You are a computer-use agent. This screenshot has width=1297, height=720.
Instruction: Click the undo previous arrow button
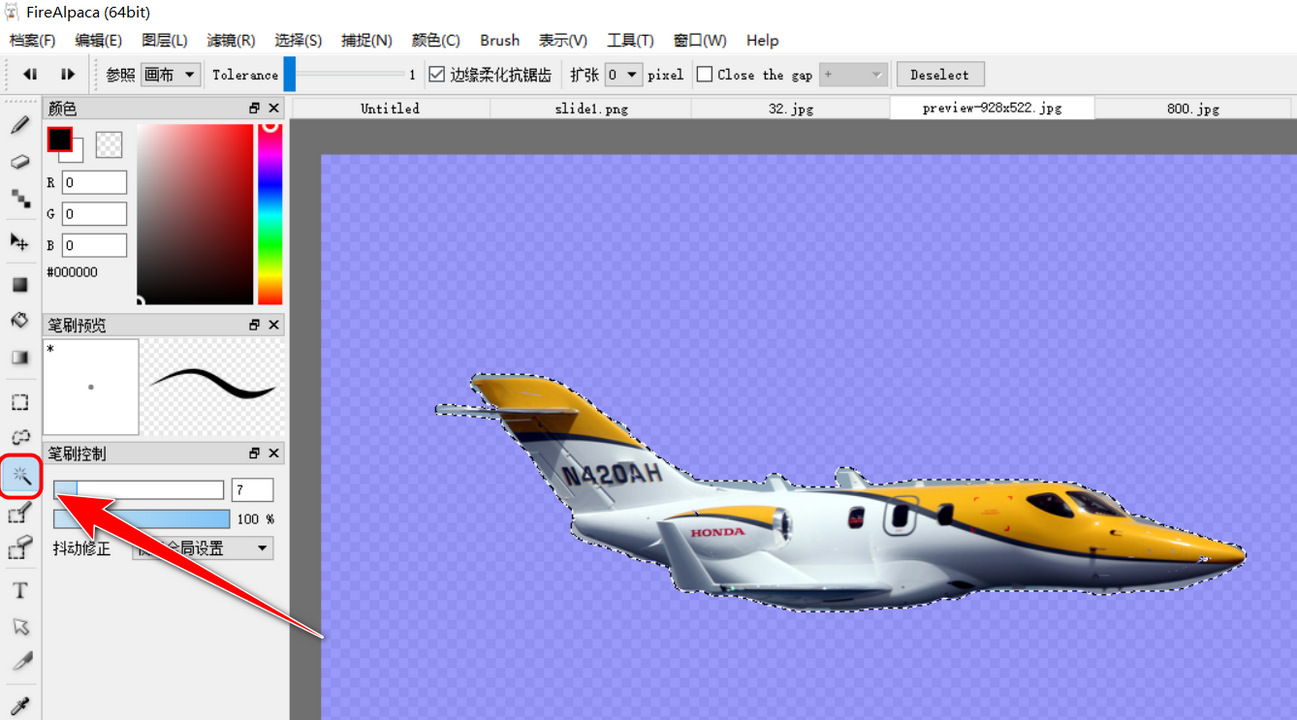pos(30,74)
